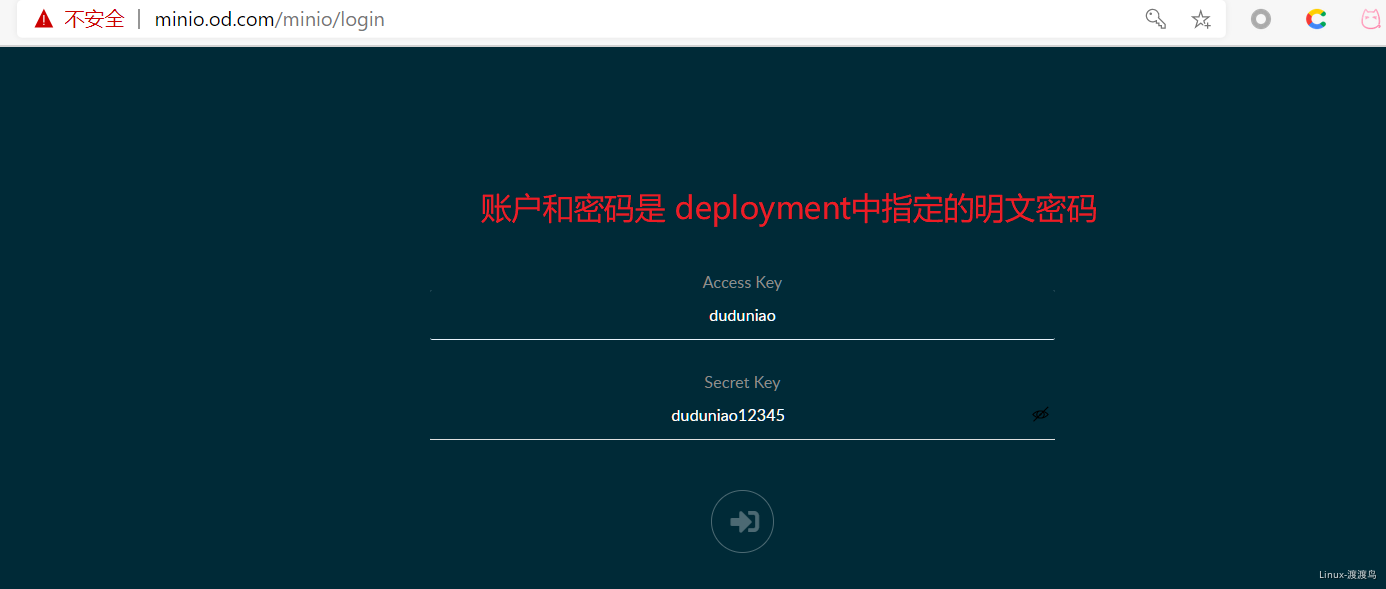Click the '不安全' security label
The width and height of the screenshot is (1386, 589).
(94, 19)
